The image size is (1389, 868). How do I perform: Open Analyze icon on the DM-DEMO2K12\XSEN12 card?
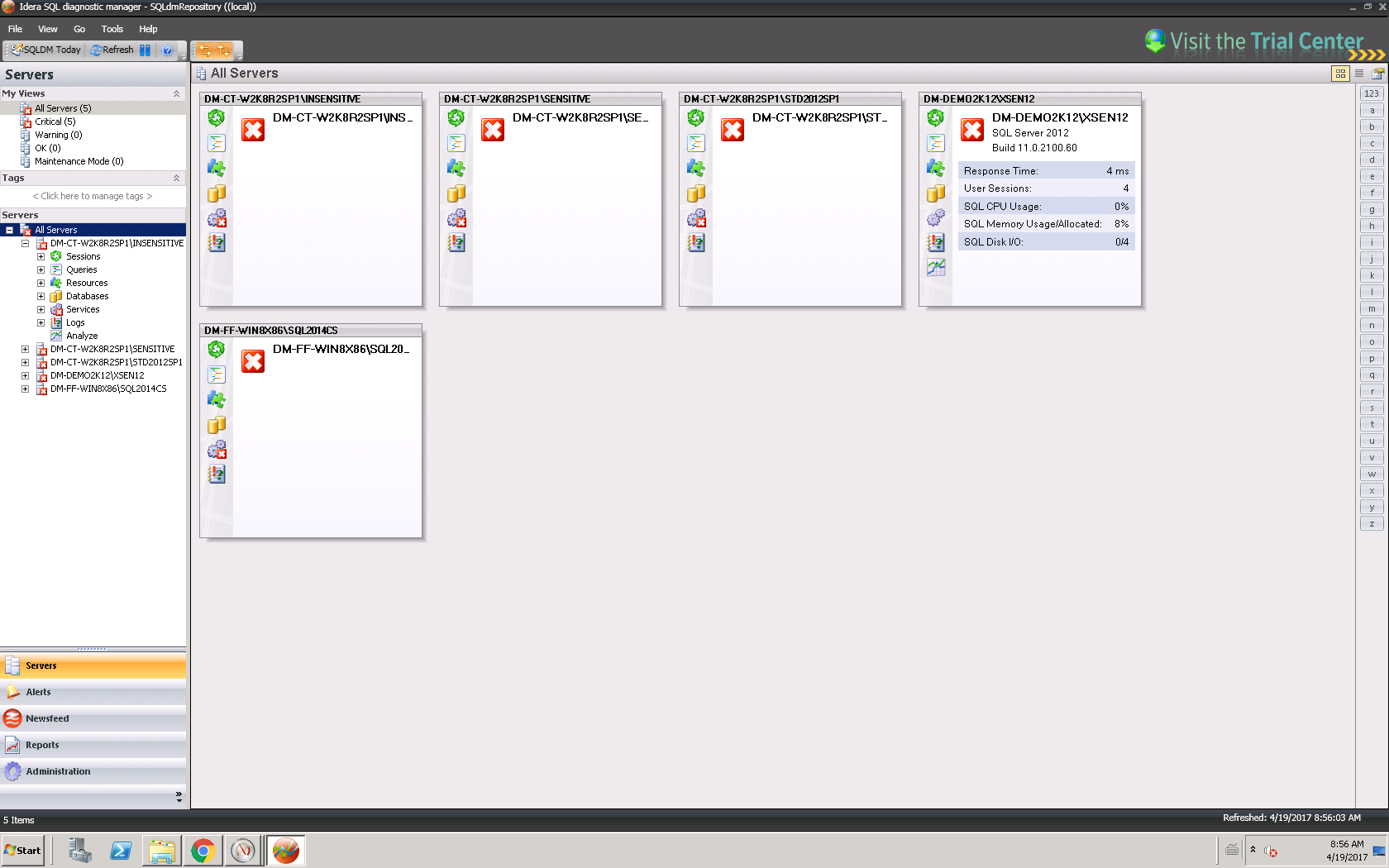click(x=936, y=267)
